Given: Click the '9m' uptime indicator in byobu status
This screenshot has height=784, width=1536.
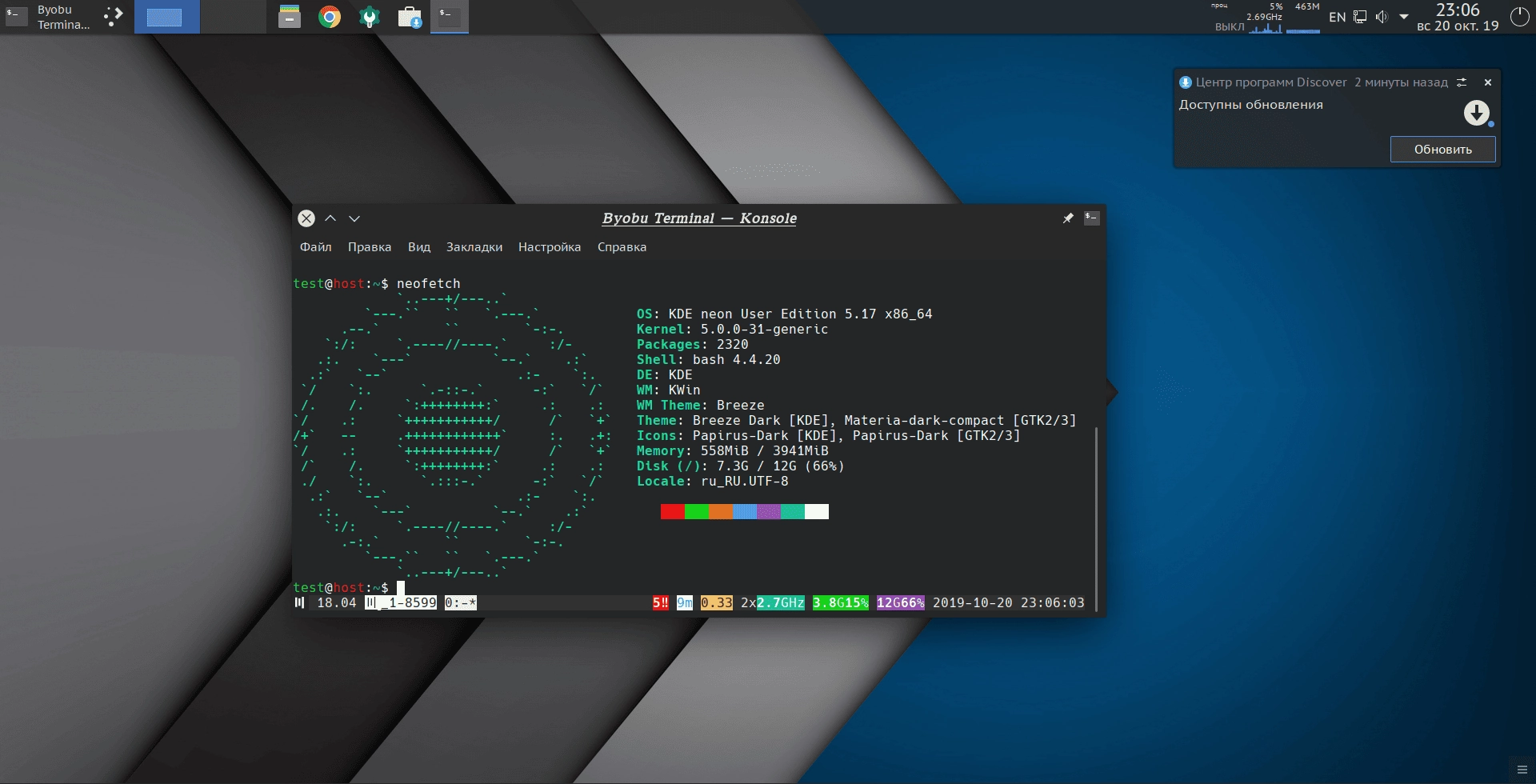Looking at the screenshot, I should (x=685, y=603).
